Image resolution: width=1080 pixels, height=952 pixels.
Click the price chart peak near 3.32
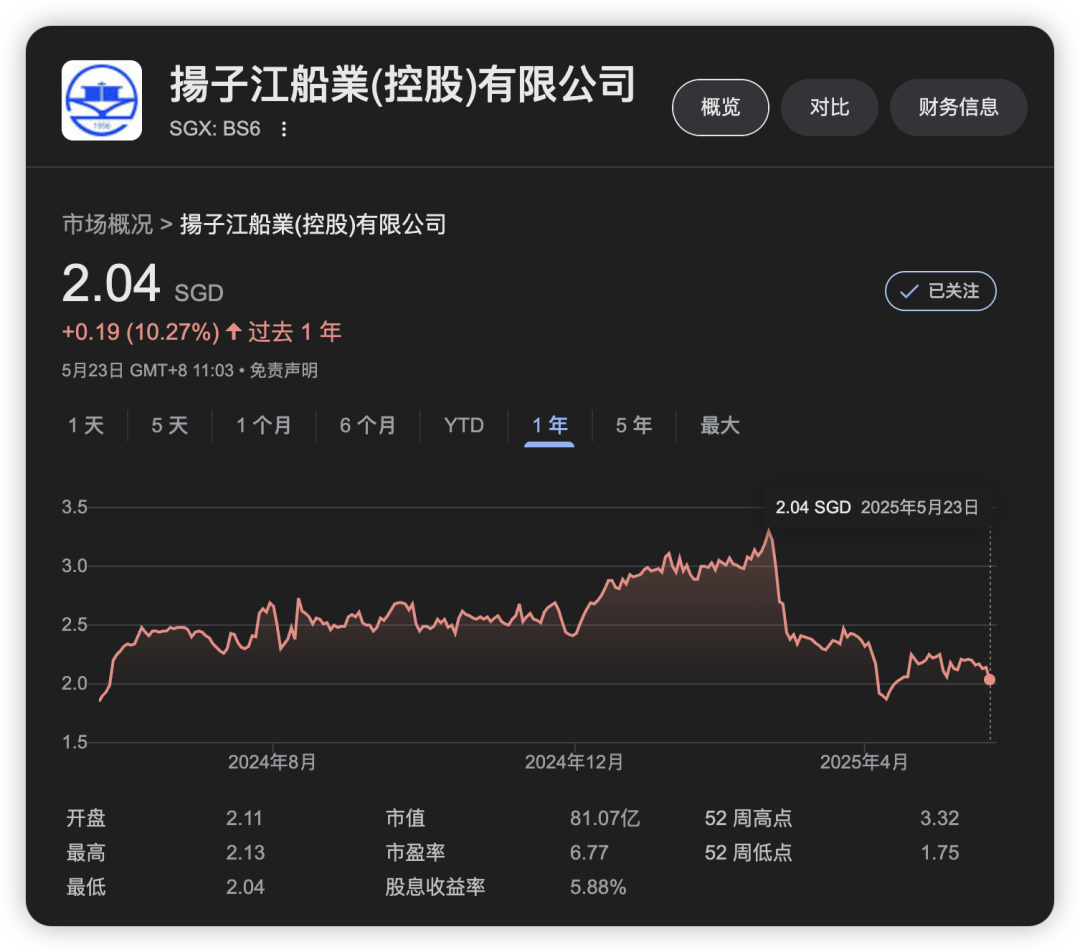pos(769,530)
